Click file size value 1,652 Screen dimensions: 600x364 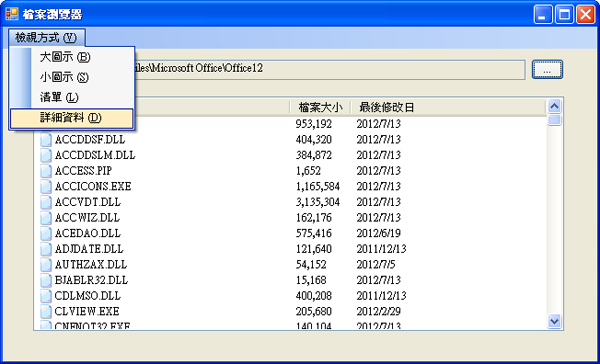point(308,171)
